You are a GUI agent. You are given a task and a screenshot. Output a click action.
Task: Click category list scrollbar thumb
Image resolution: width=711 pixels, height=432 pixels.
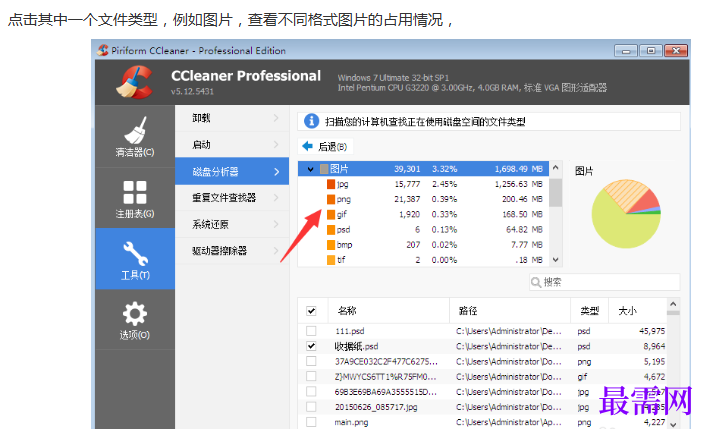point(555,192)
